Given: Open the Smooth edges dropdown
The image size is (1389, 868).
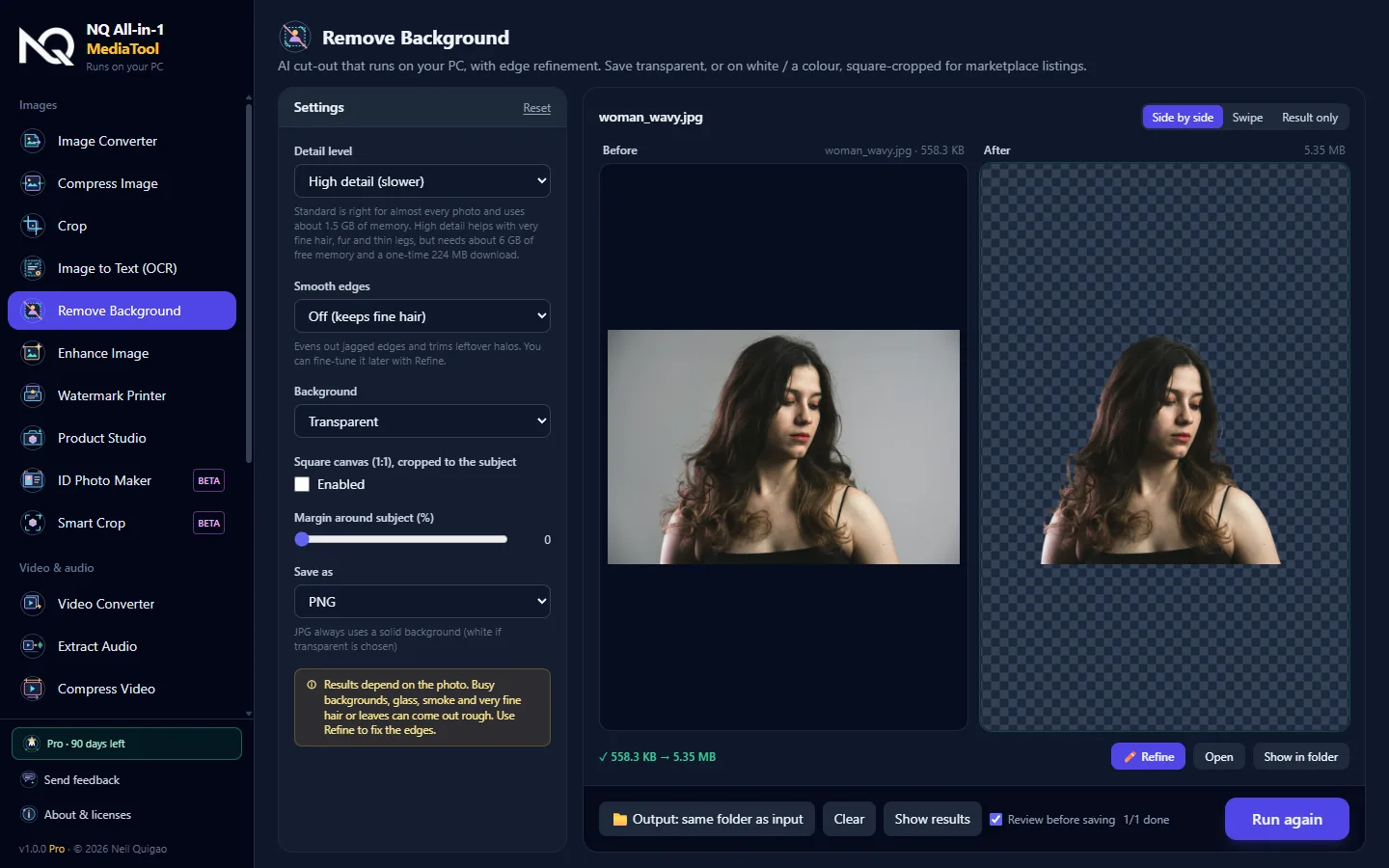Looking at the screenshot, I should [x=422, y=316].
